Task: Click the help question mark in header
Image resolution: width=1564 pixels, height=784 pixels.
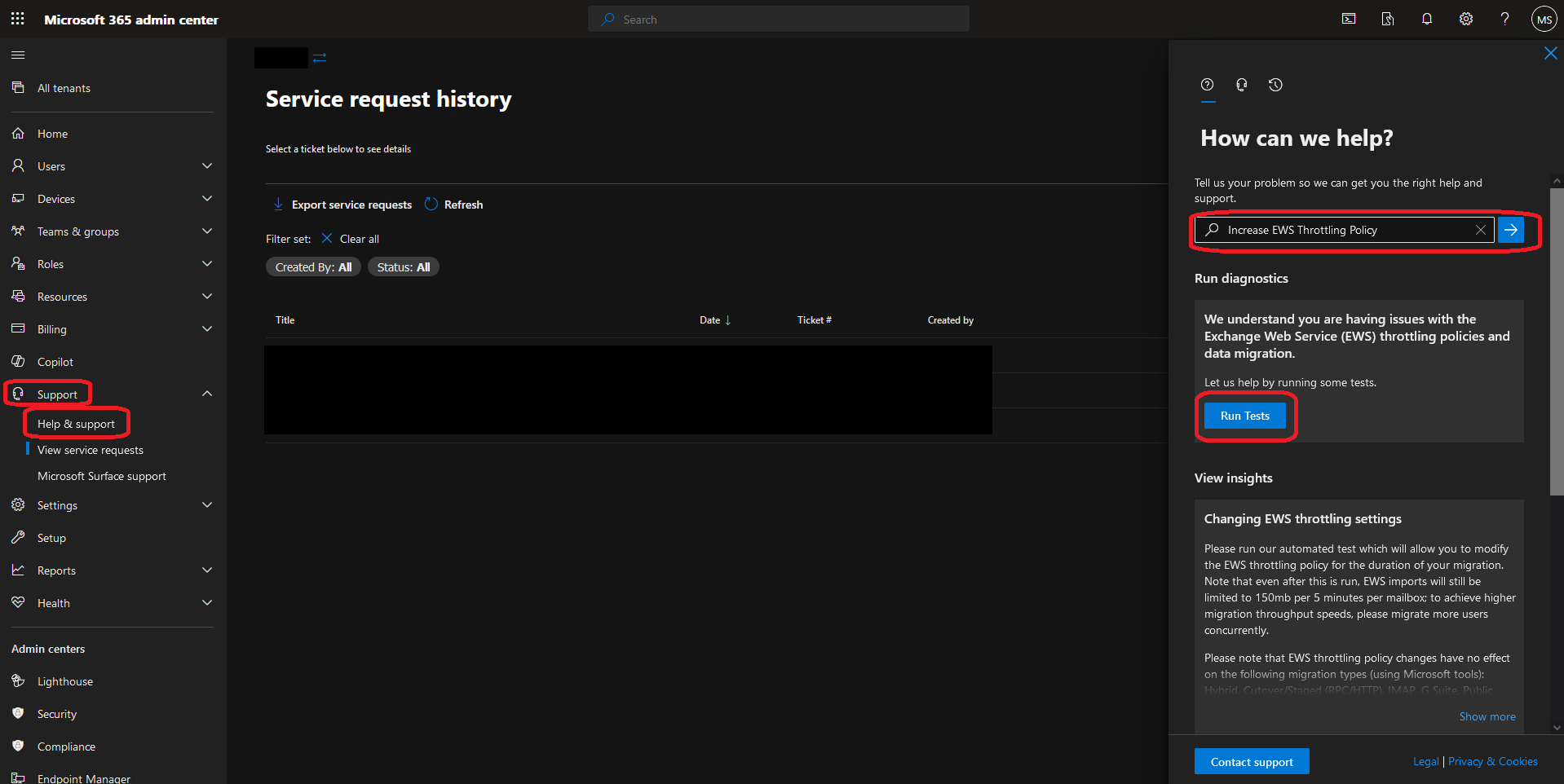Action: click(x=1504, y=19)
